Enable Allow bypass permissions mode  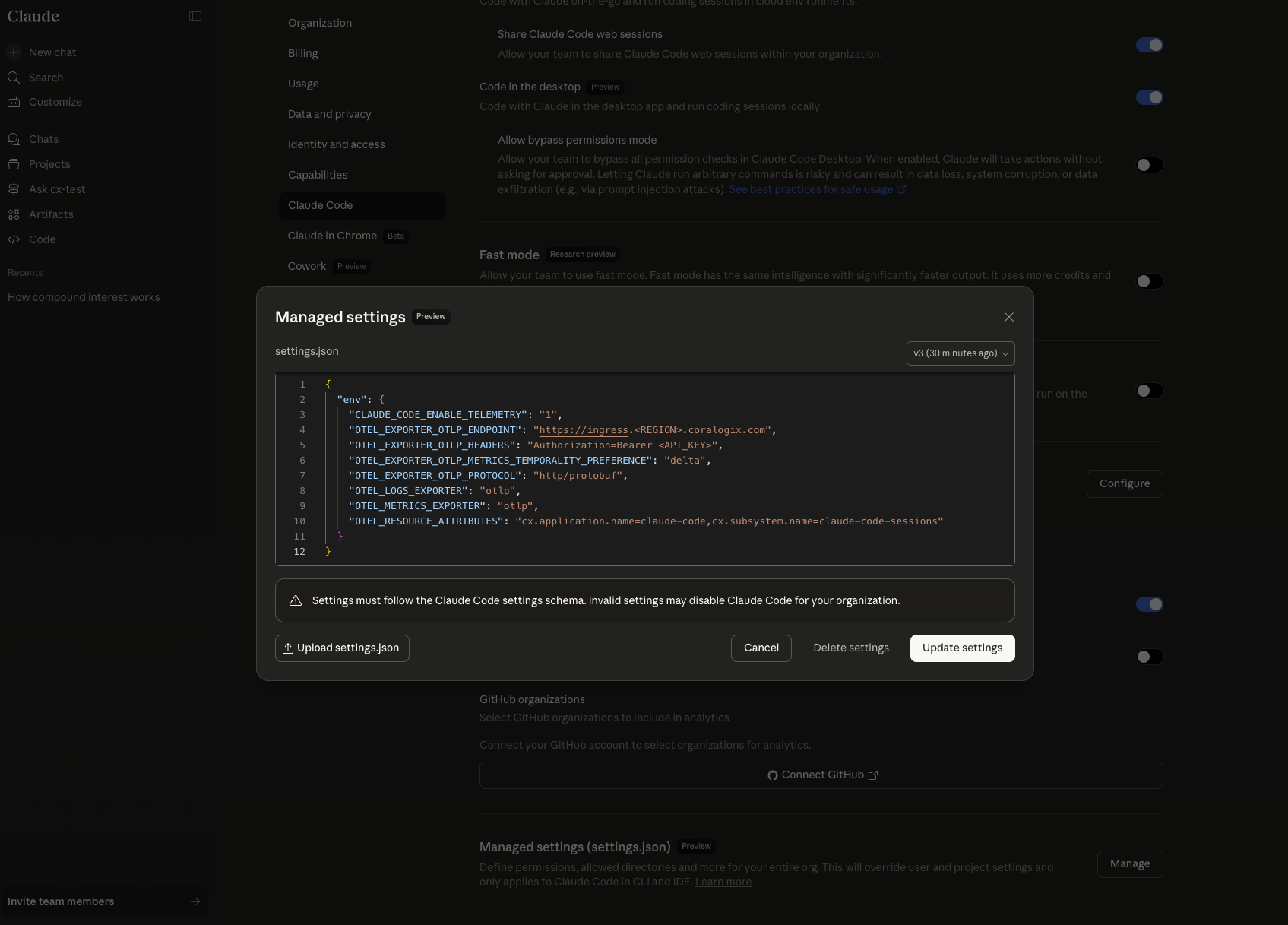[x=1149, y=165]
